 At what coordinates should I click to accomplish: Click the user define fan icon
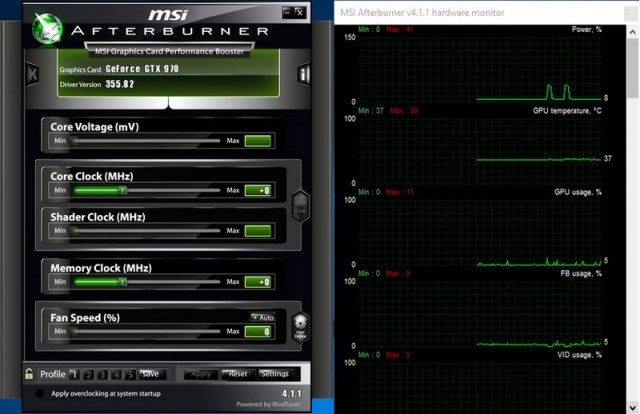(x=300, y=327)
